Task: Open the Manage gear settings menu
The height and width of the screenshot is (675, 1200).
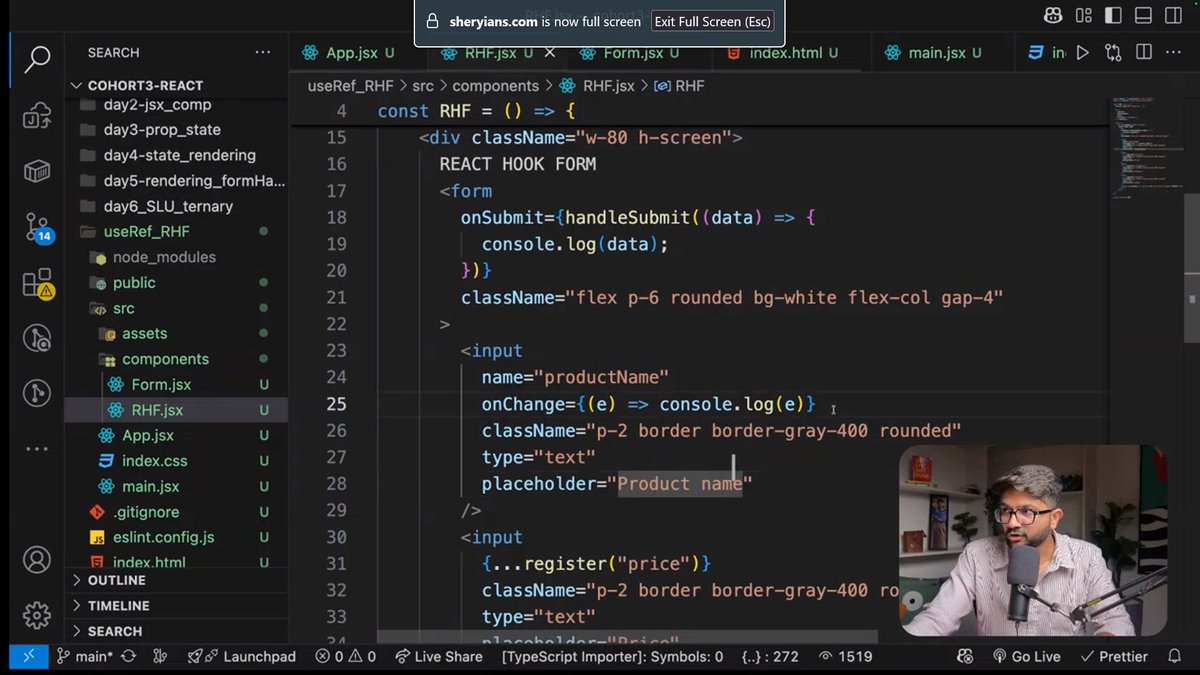Action: pyautogui.click(x=37, y=614)
